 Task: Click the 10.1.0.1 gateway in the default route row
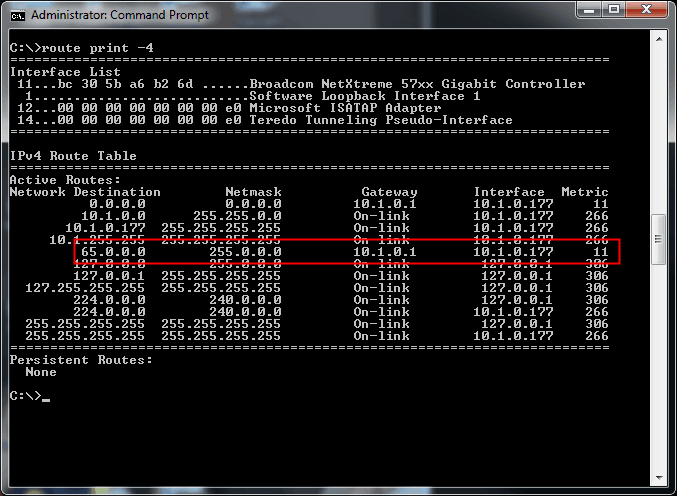pyautogui.click(x=385, y=204)
